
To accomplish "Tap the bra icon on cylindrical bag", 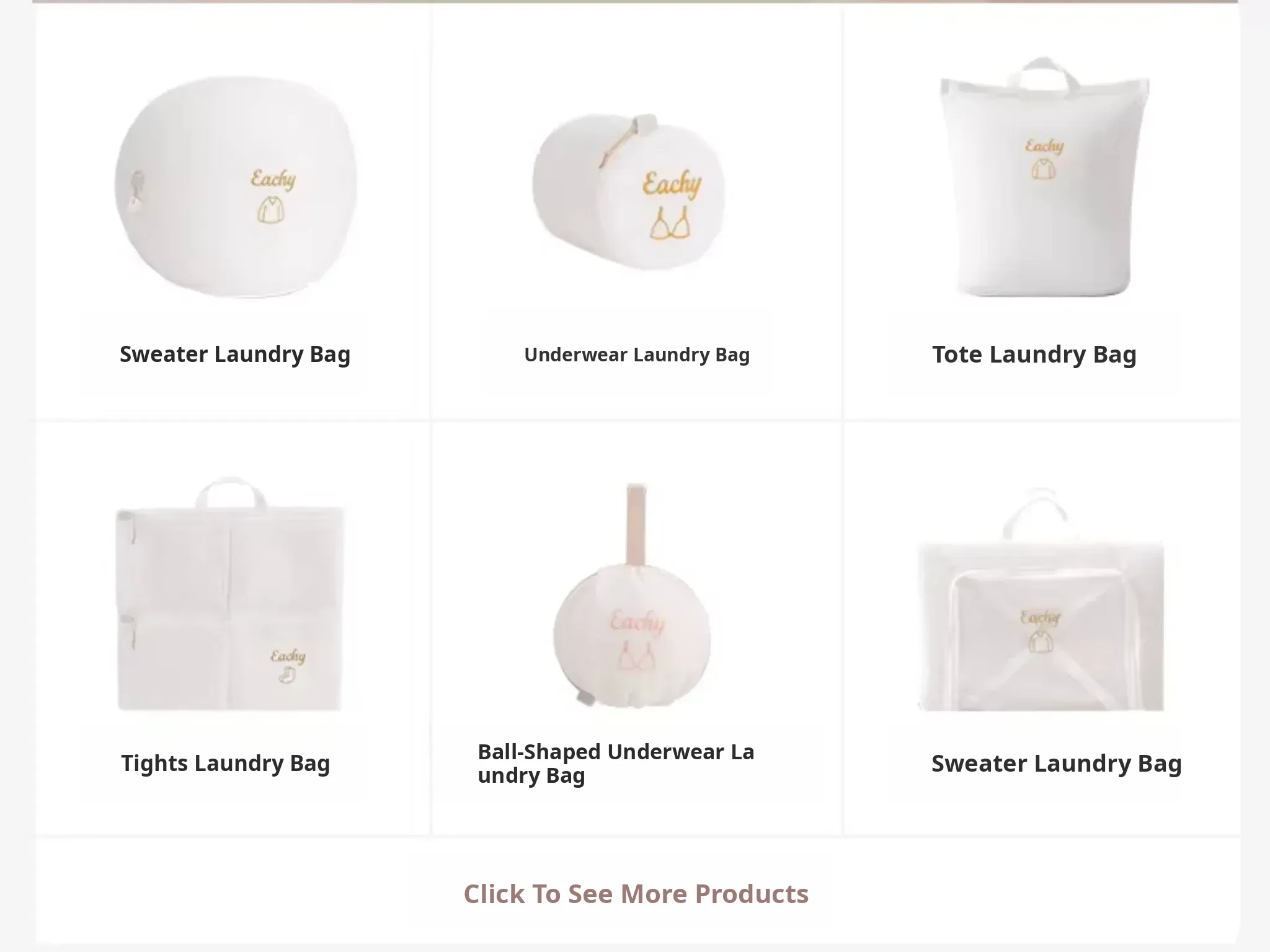I will (670, 223).
